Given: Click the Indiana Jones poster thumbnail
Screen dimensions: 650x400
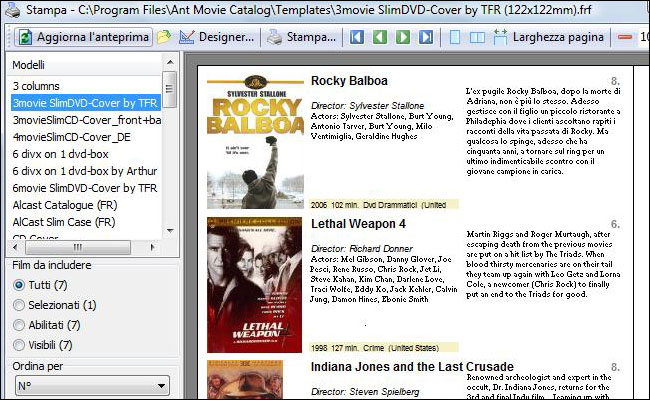Looking at the screenshot, I should click(x=245, y=380).
